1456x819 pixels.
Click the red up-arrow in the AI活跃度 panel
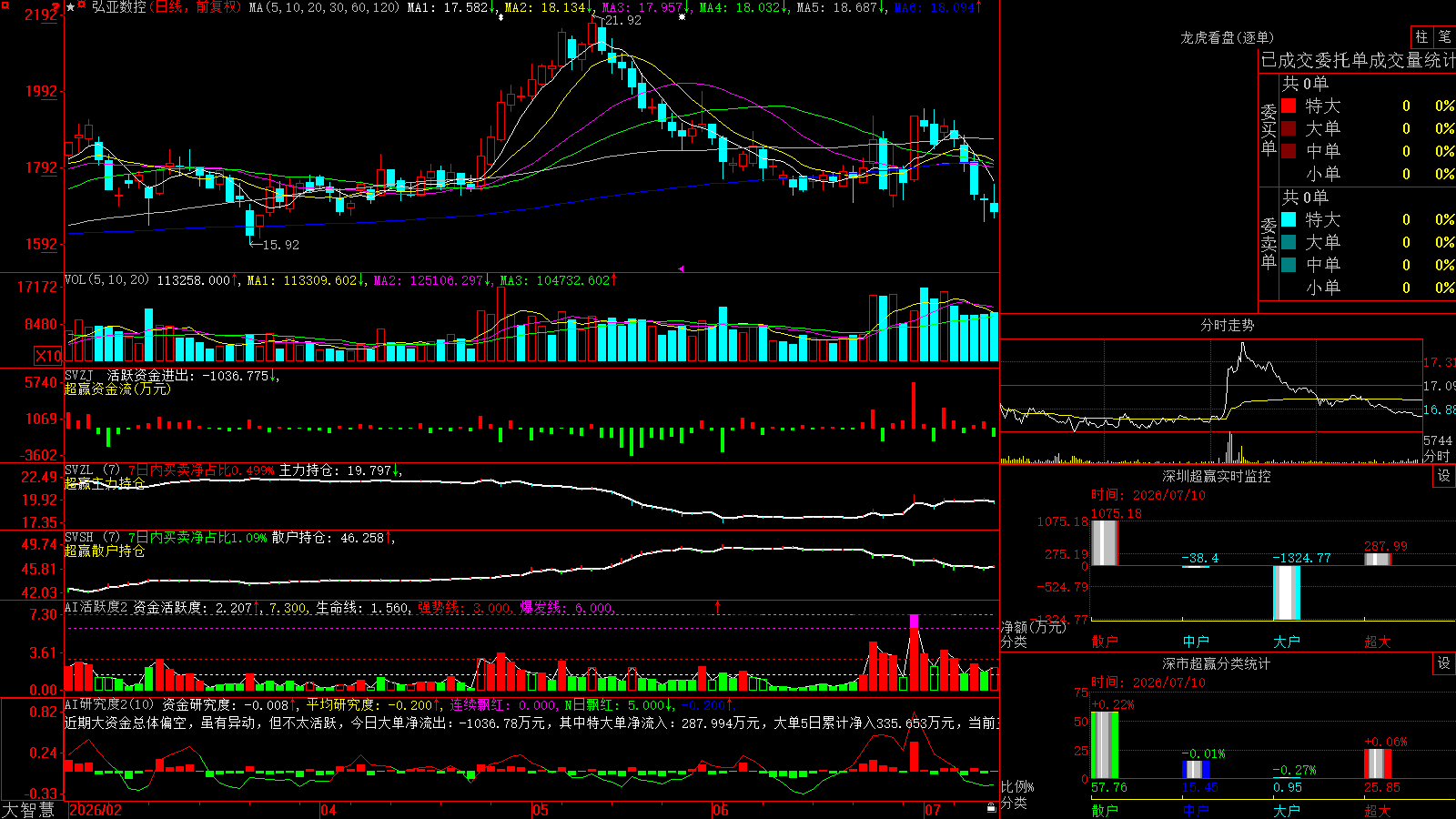click(718, 607)
